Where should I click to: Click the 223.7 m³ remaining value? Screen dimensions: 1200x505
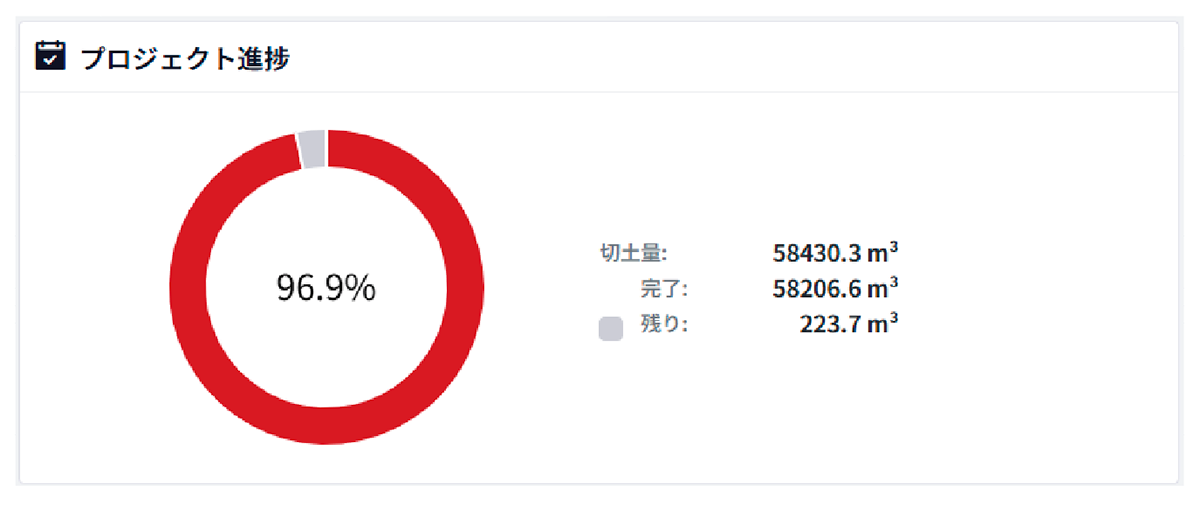click(848, 324)
